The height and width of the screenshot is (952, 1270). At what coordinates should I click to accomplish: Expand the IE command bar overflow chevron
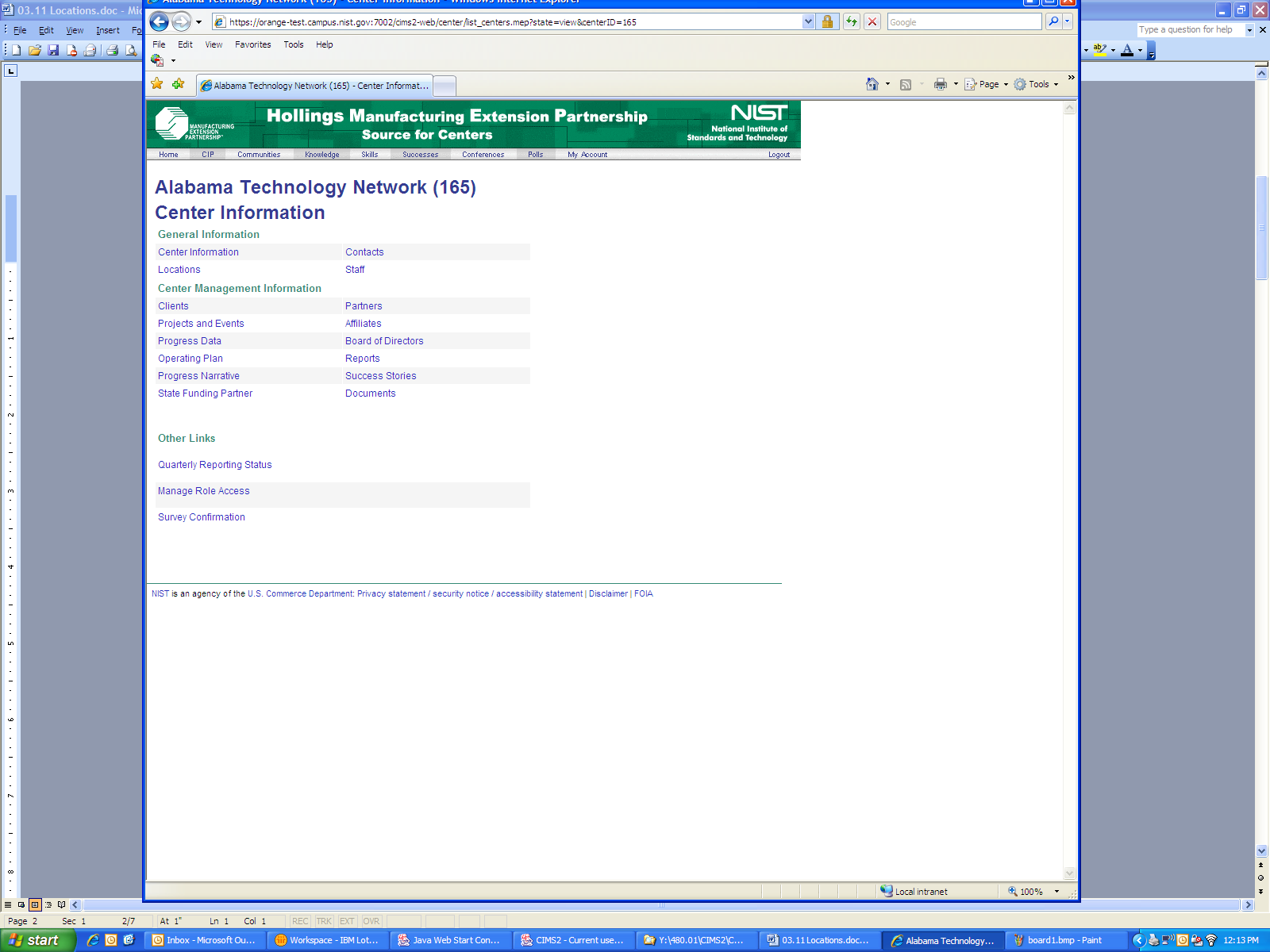coord(1071,78)
